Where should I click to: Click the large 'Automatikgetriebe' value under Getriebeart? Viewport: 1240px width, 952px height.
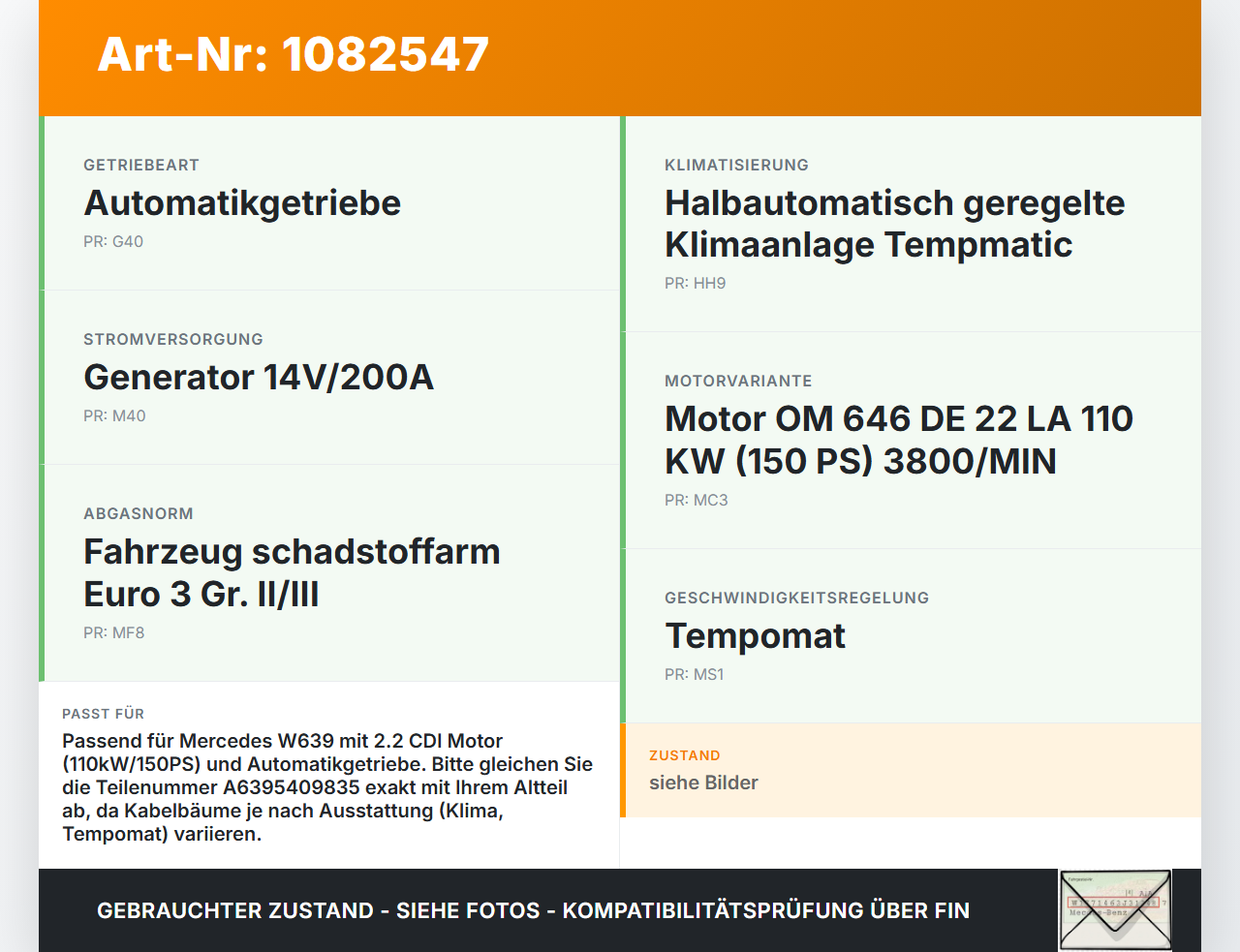242,203
